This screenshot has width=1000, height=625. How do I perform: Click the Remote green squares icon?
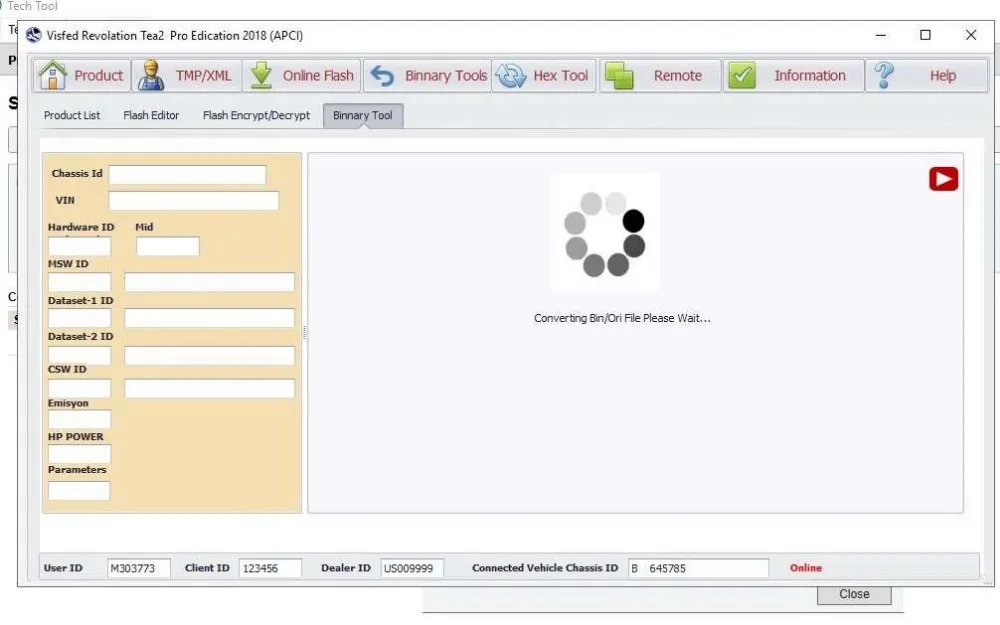tap(619, 76)
